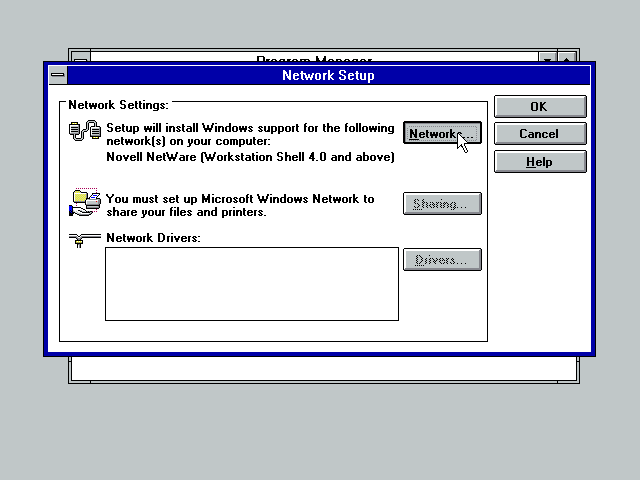Screen dimensions: 640x480
Task: Click 'You must set up Microsoft Windows Network' text
Action: pos(240,205)
